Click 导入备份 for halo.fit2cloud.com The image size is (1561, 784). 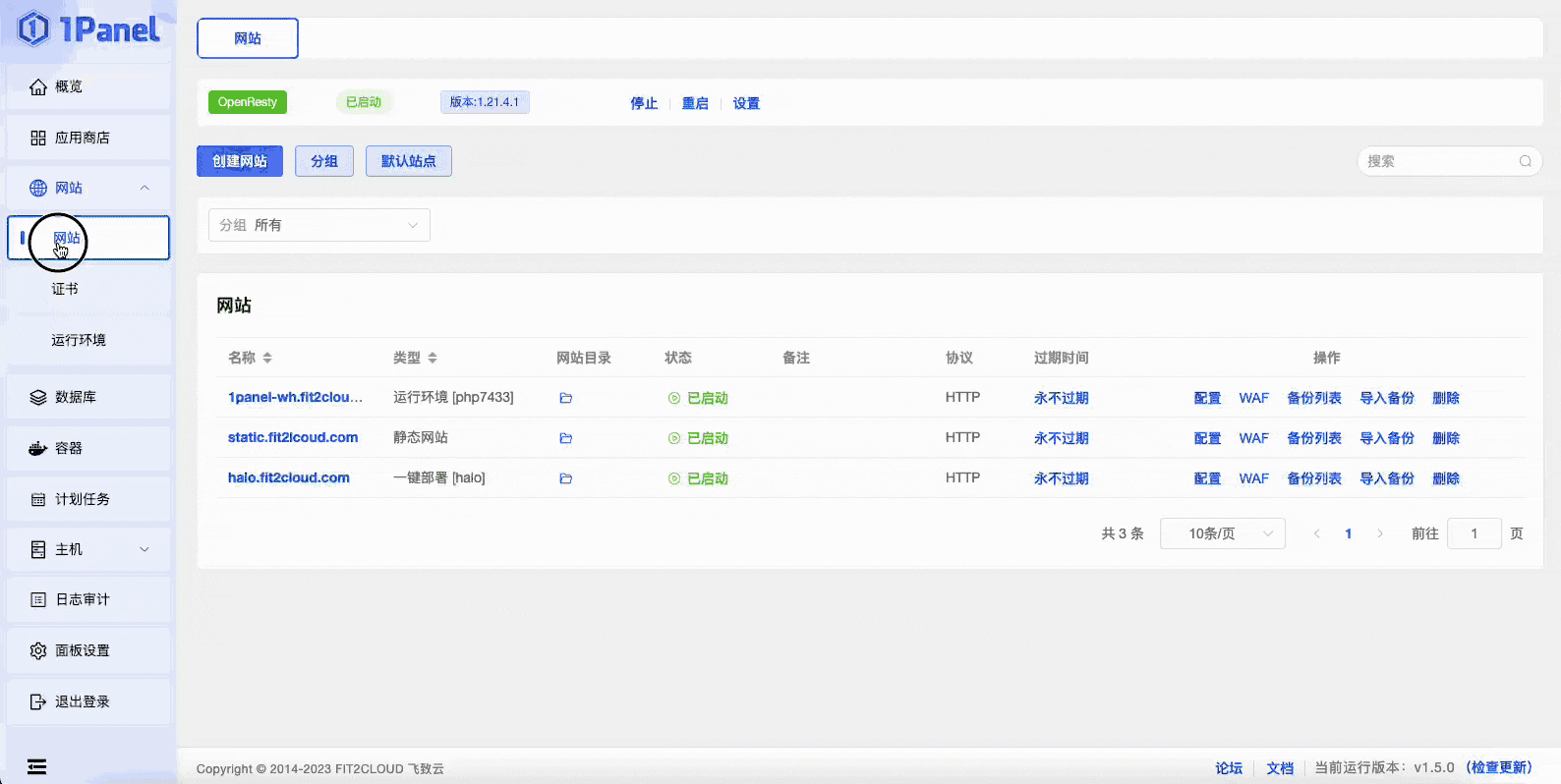[x=1387, y=478]
